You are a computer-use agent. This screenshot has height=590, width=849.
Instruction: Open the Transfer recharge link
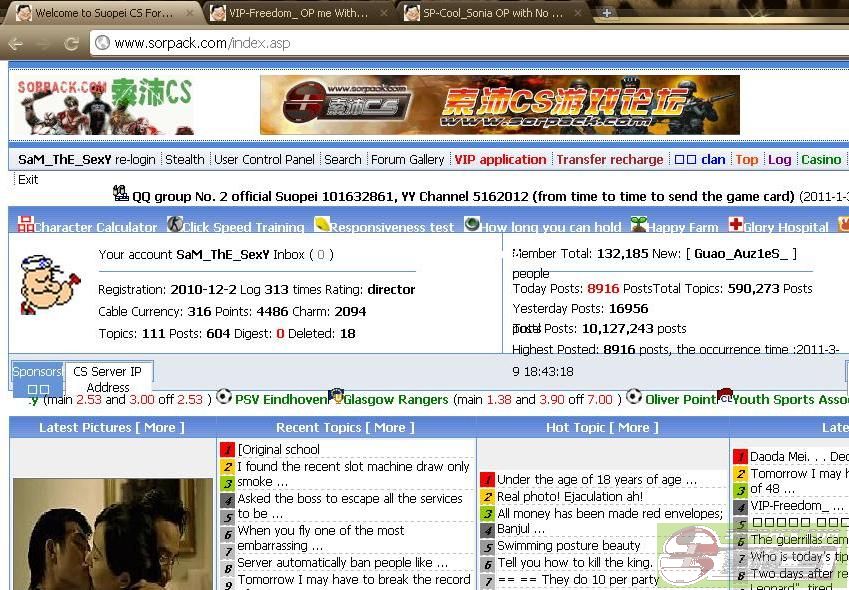tap(609, 159)
